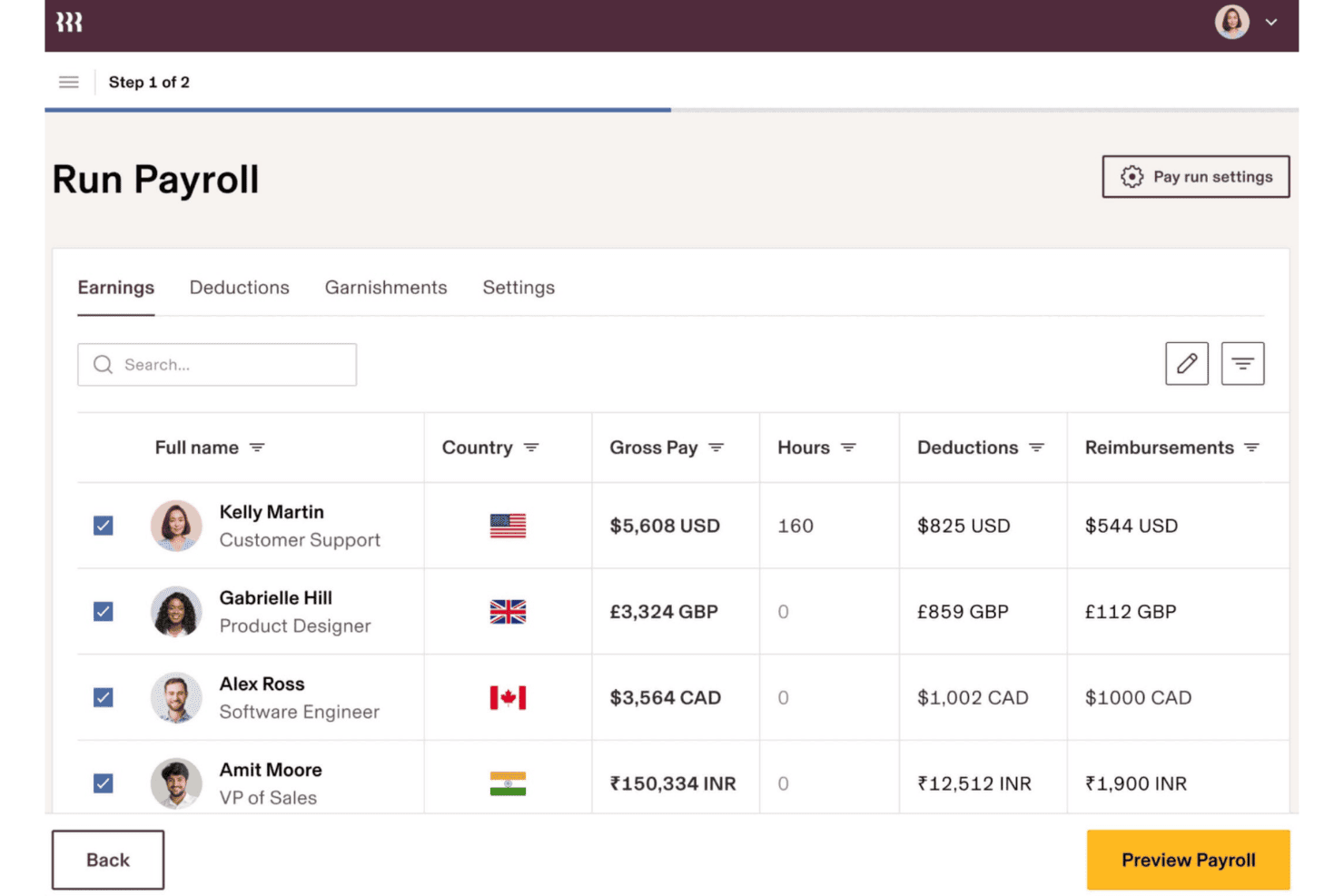This screenshot has width=1344, height=896.
Task: Uncheck Amit Moore's row checkbox
Action: tap(104, 783)
